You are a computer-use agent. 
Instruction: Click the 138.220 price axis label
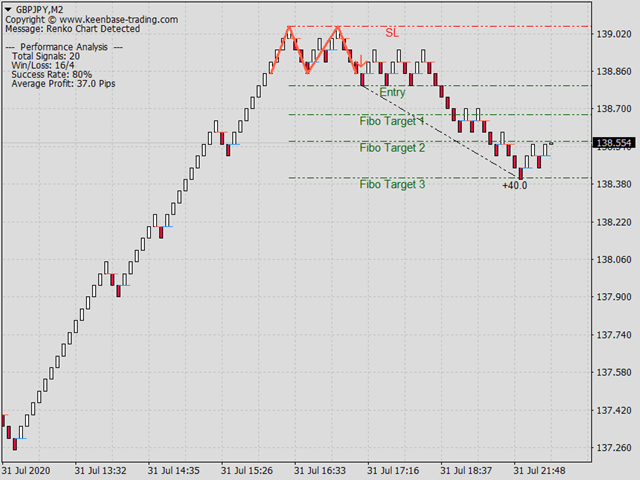tap(614, 222)
